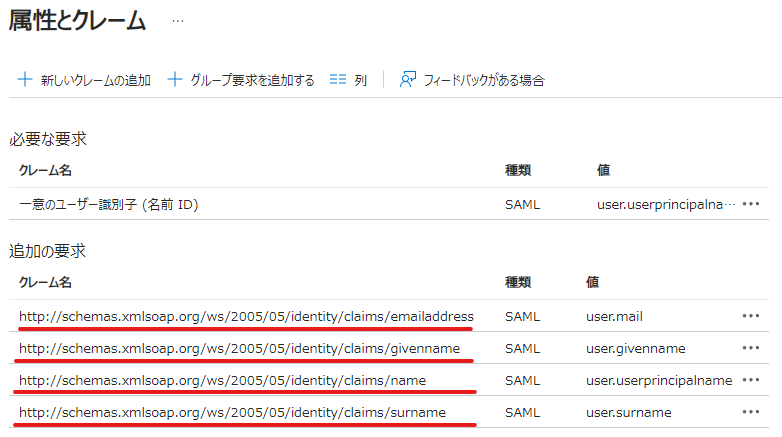Click the フィードバックがある場合 label
Image resolution: width=782 pixels, height=437 pixels.
point(484,80)
